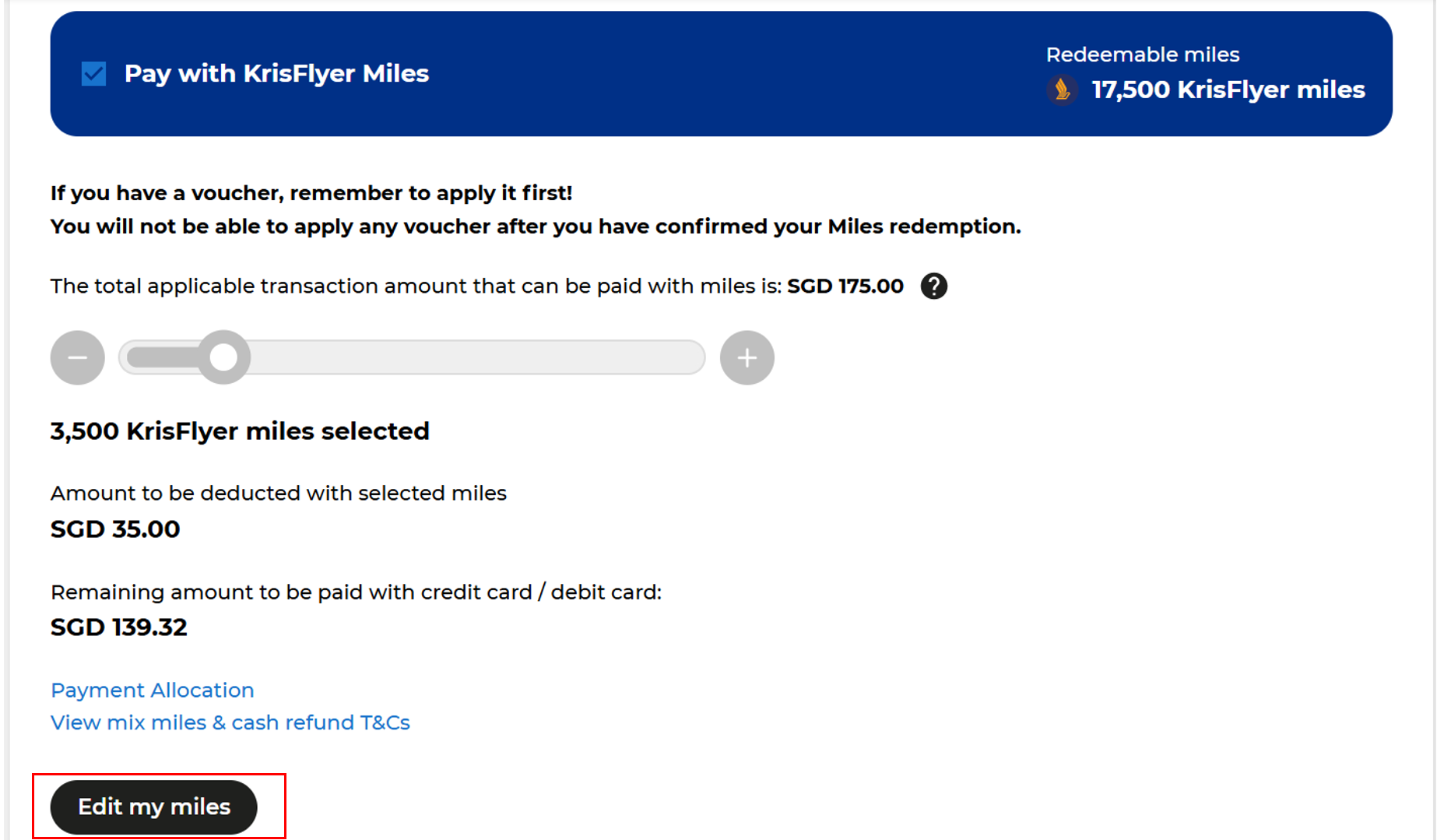The image size is (1444, 840).
Task: Click the 17,500 KrisFlyer miles balance text
Action: click(1228, 90)
